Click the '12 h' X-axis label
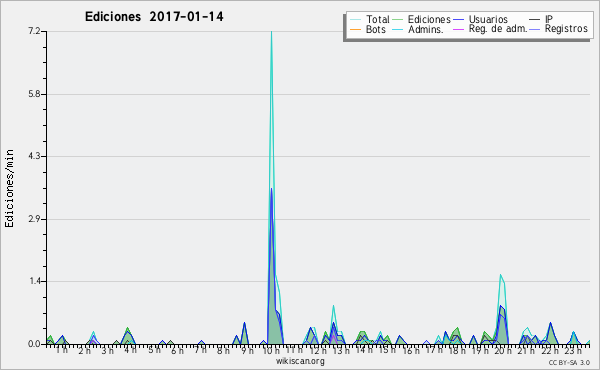600x370 pixels. pos(318,350)
